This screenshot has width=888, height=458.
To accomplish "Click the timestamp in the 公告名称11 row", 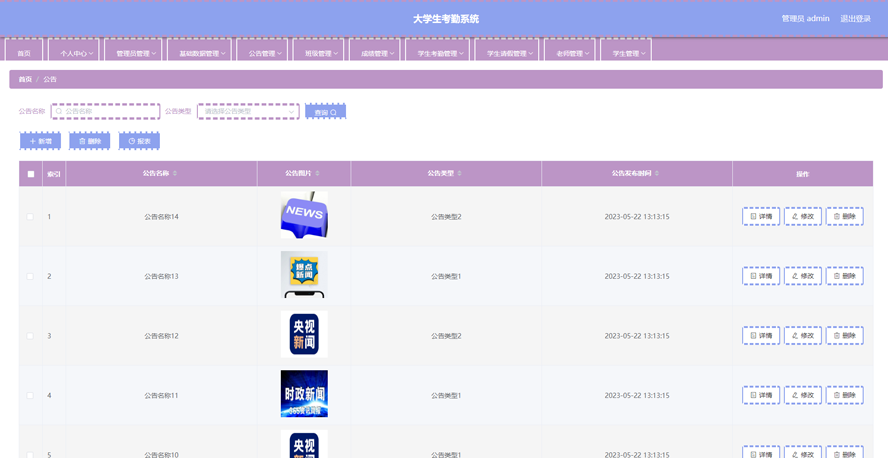I will tap(637, 396).
